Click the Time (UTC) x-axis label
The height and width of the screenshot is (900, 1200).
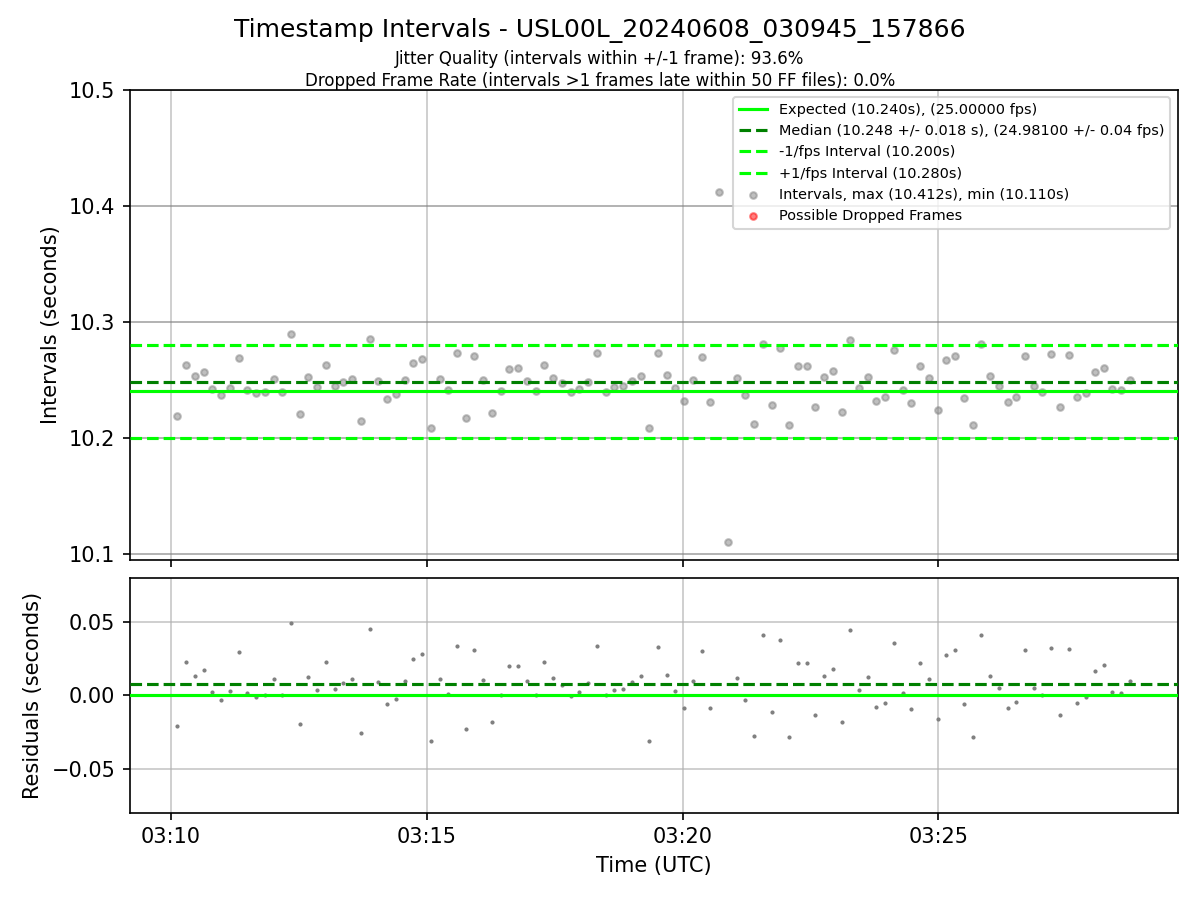point(653,865)
